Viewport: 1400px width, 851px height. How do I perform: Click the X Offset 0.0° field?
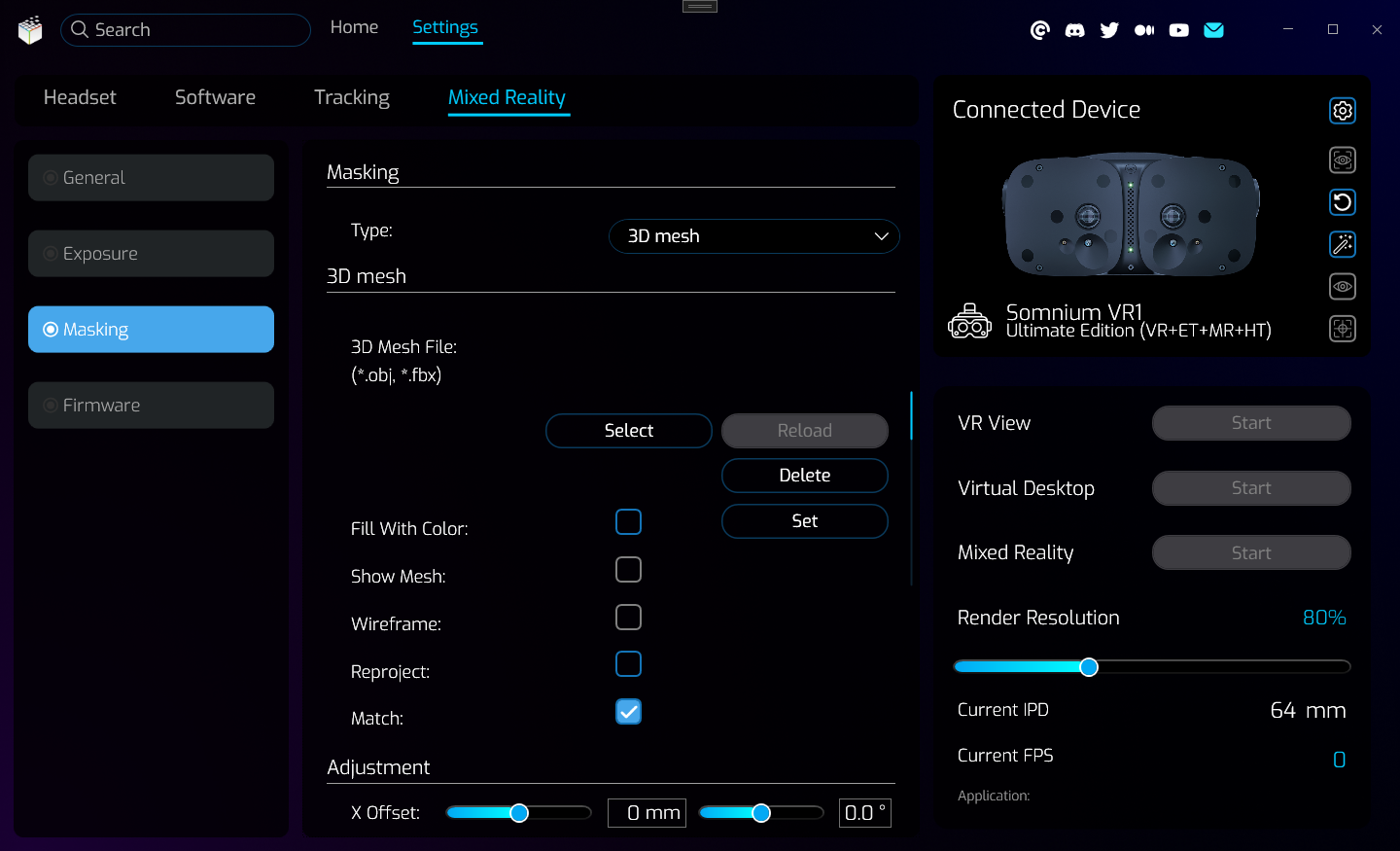point(865,813)
